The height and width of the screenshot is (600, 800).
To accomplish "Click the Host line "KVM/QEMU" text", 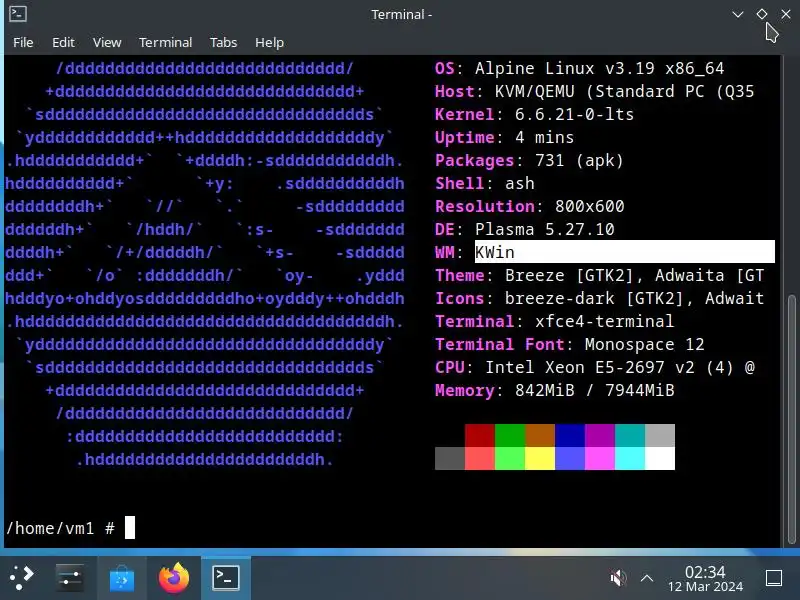I will pyautogui.click(x=534, y=91).
